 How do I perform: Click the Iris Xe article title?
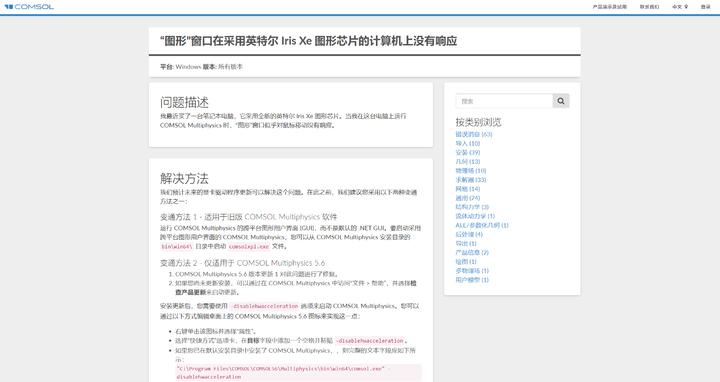[x=308, y=41]
